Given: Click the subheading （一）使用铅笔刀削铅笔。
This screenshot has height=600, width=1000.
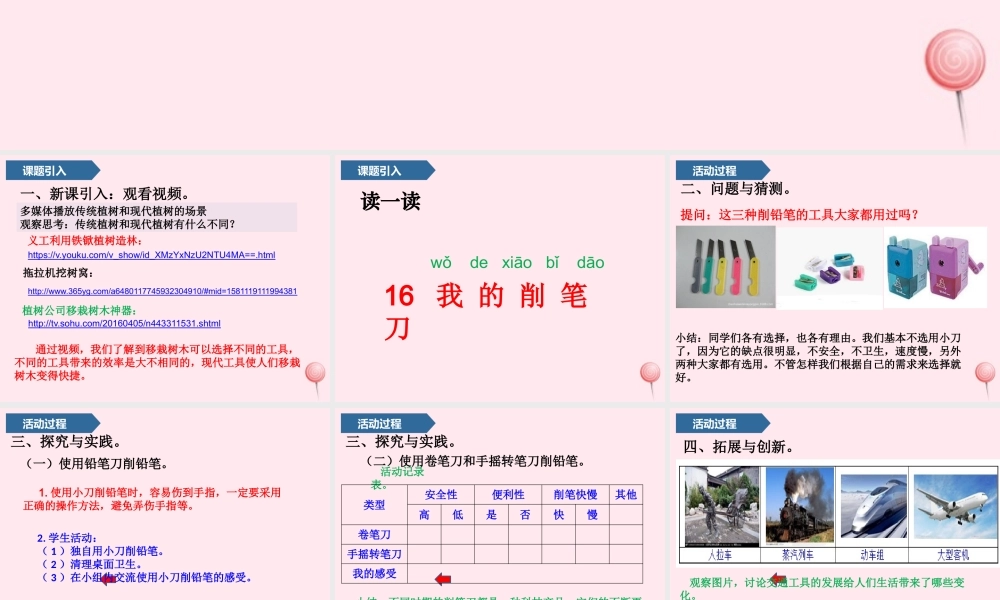Looking at the screenshot, I should [95, 464].
